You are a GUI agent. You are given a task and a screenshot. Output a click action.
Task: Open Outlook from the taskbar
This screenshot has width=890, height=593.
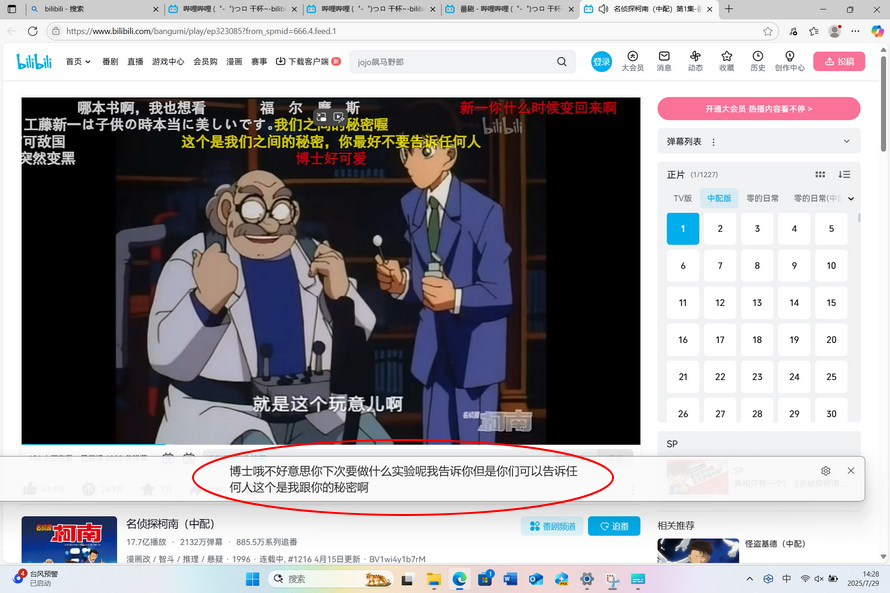click(x=536, y=579)
